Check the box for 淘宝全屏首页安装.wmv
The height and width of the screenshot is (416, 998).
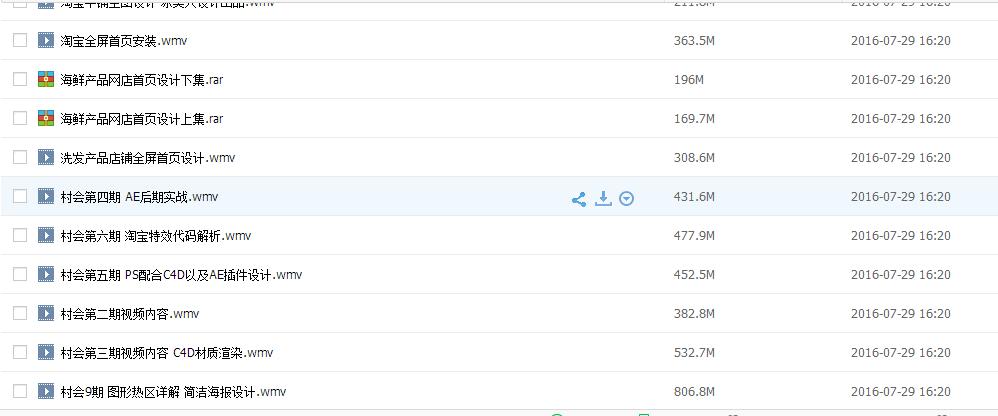click(x=20, y=40)
